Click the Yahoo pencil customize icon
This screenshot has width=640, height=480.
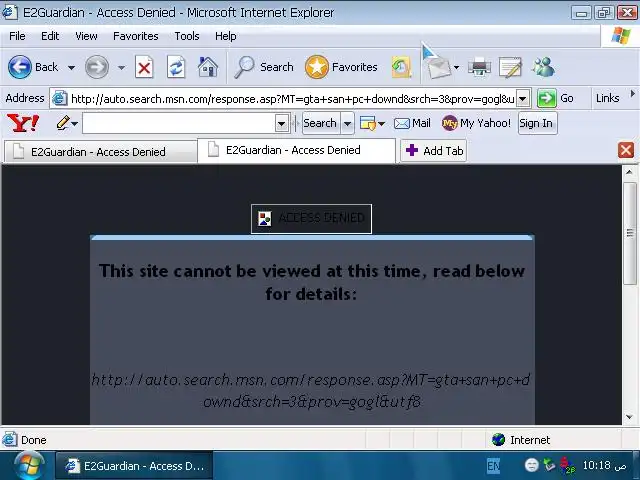pos(63,122)
